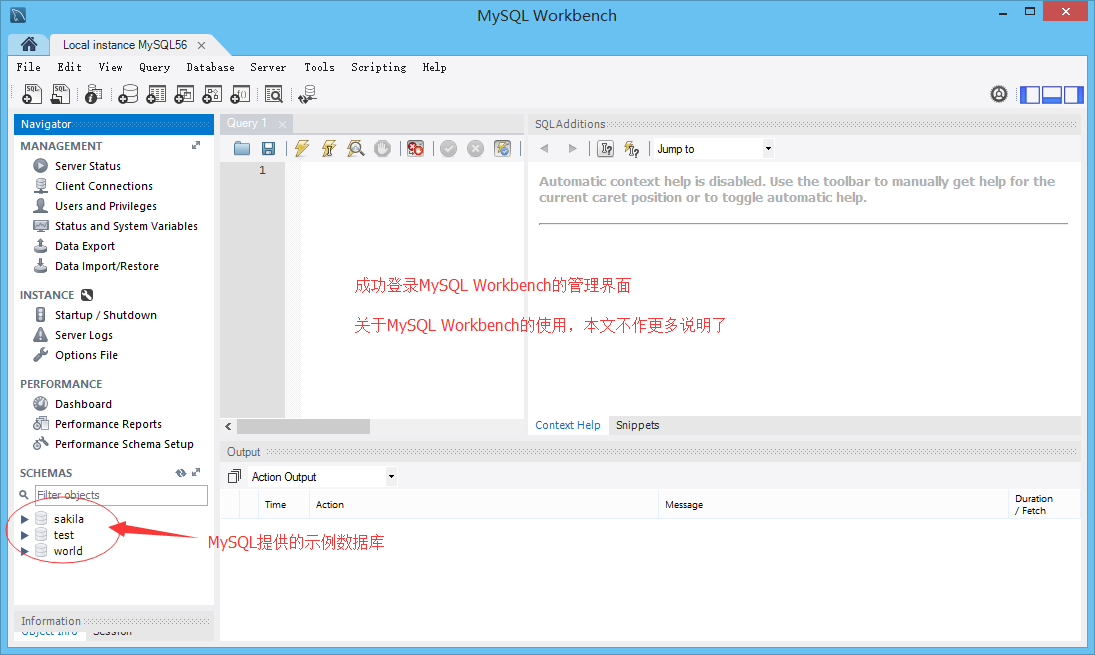Save the script in Query 1 editor
This screenshot has width=1095, height=655.
(x=268, y=148)
